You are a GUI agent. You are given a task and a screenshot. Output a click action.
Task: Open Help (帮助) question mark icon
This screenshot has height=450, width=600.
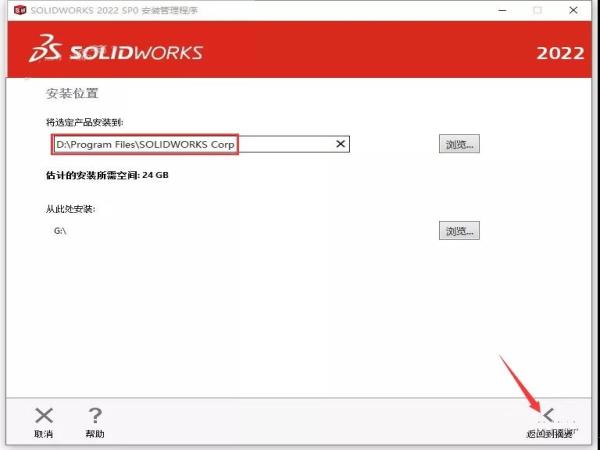(95, 415)
